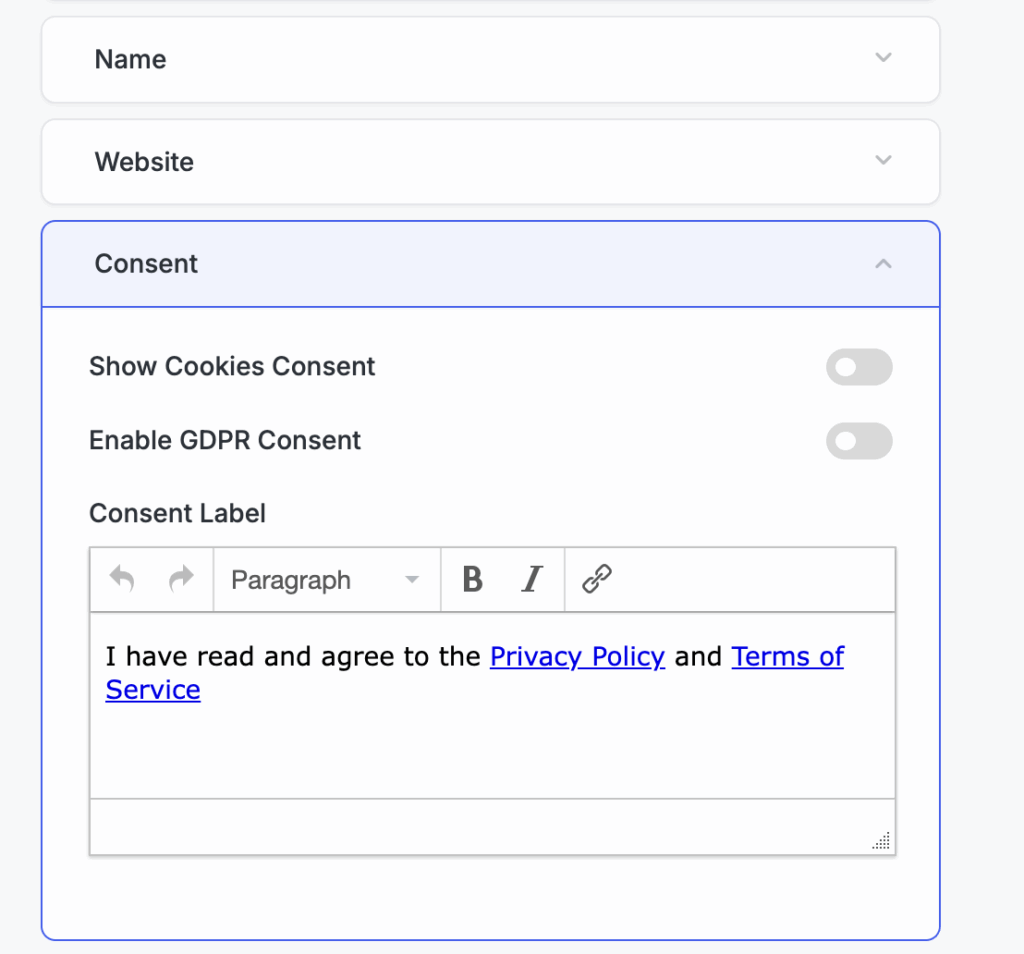Toggle Bold formatting in editor

click(472, 579)
